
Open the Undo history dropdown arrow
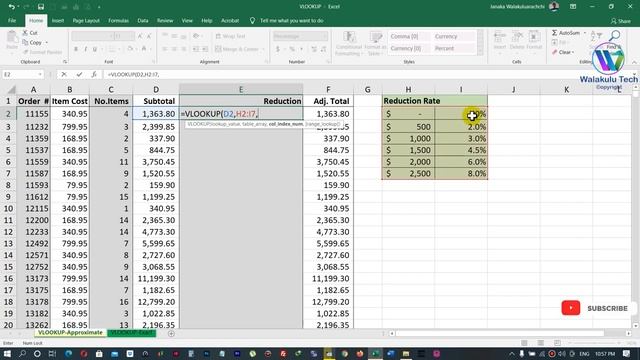[x=18, y=7]
